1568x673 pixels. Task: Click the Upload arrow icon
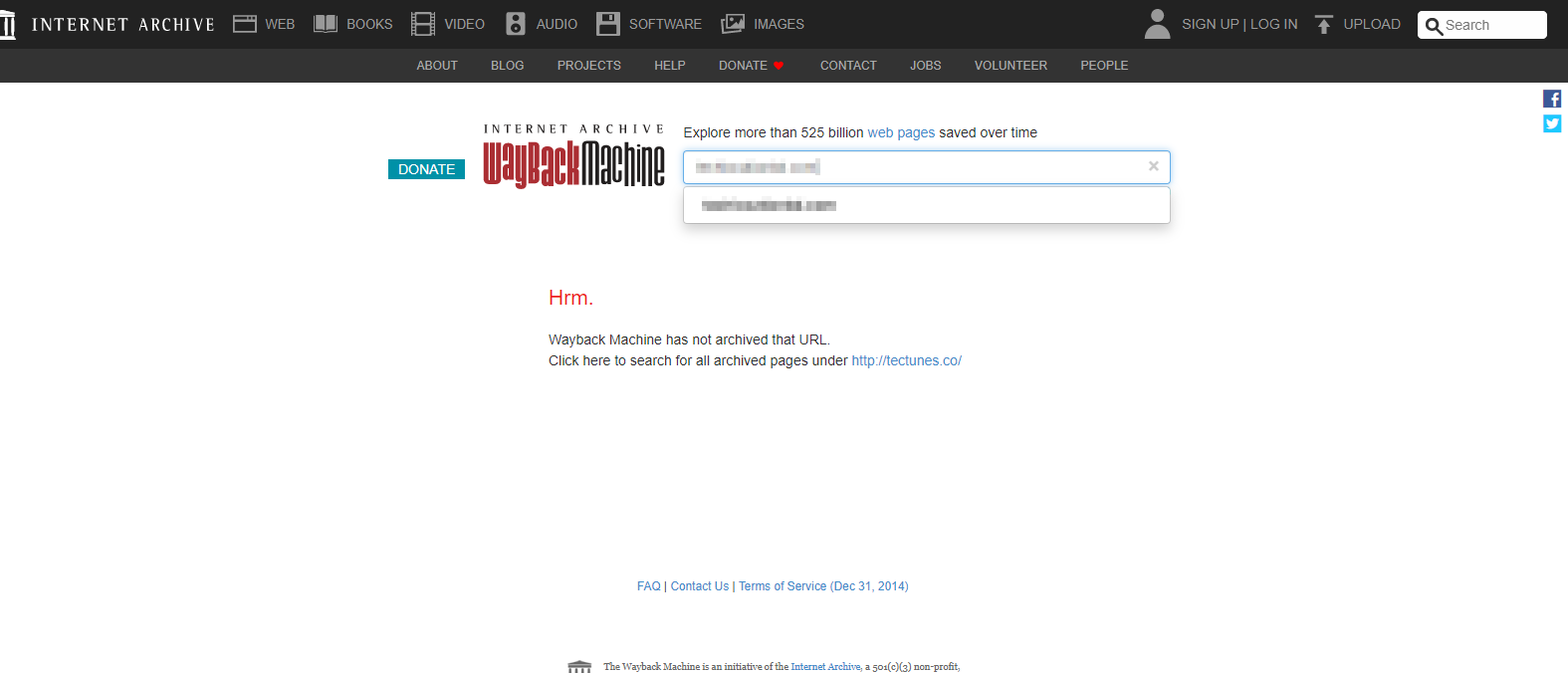pos(1324,24)
